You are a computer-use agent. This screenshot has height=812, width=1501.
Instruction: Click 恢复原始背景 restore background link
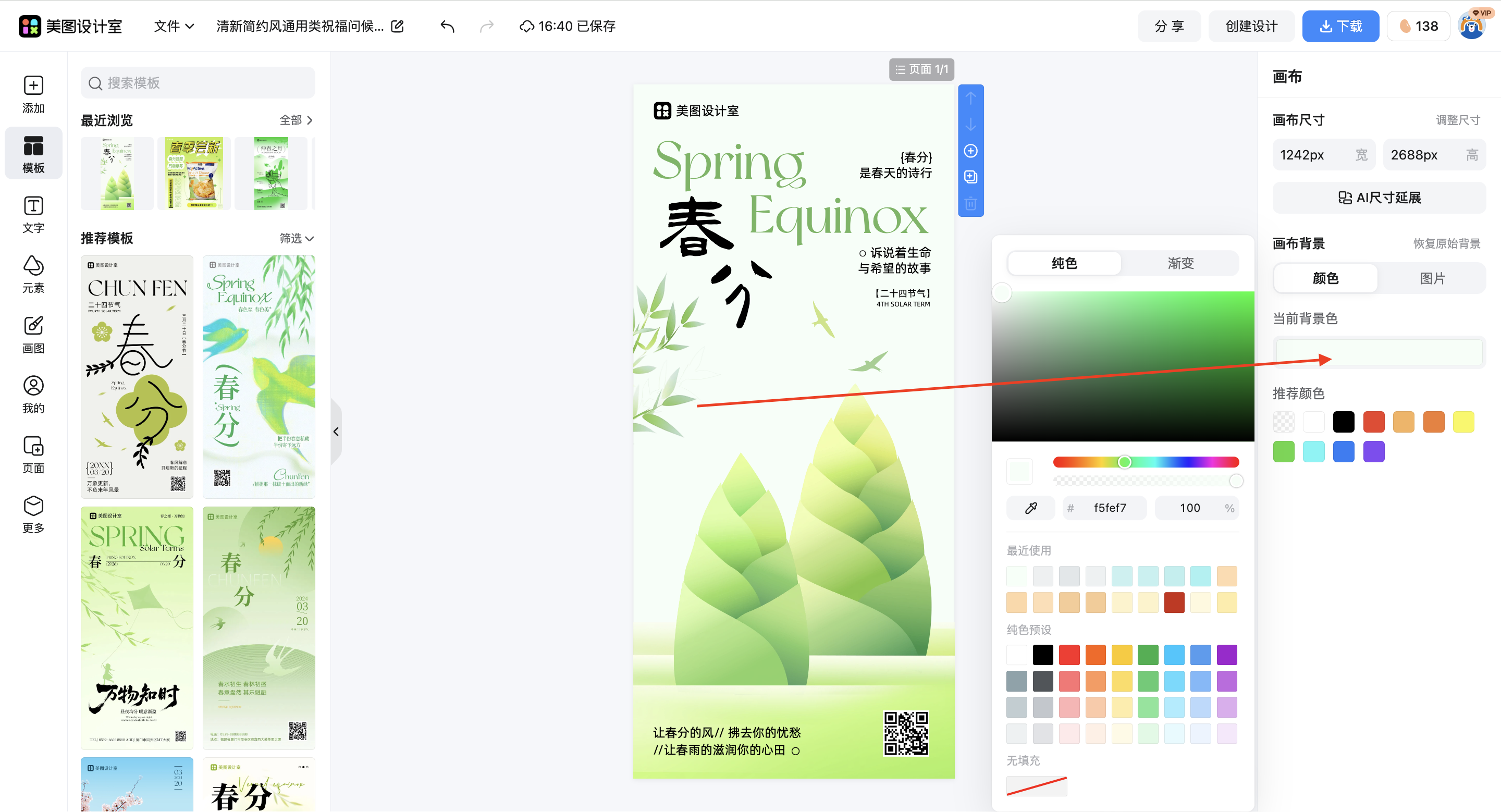point(1446,243)
